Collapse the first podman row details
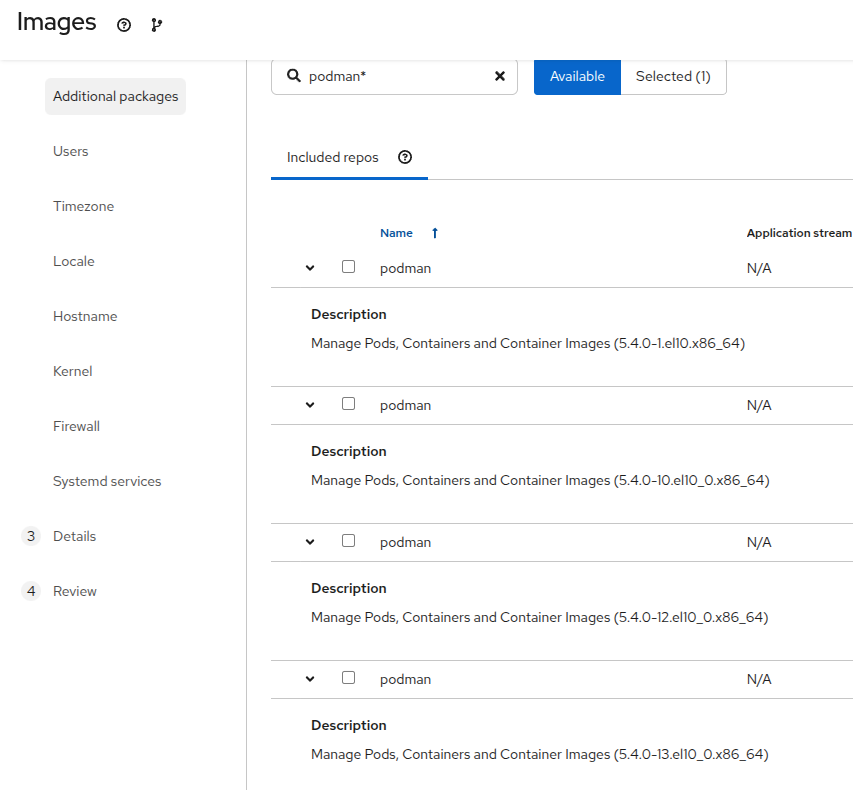Image resolution: width=853 pixels, height=790 pixels. point(310,268)
